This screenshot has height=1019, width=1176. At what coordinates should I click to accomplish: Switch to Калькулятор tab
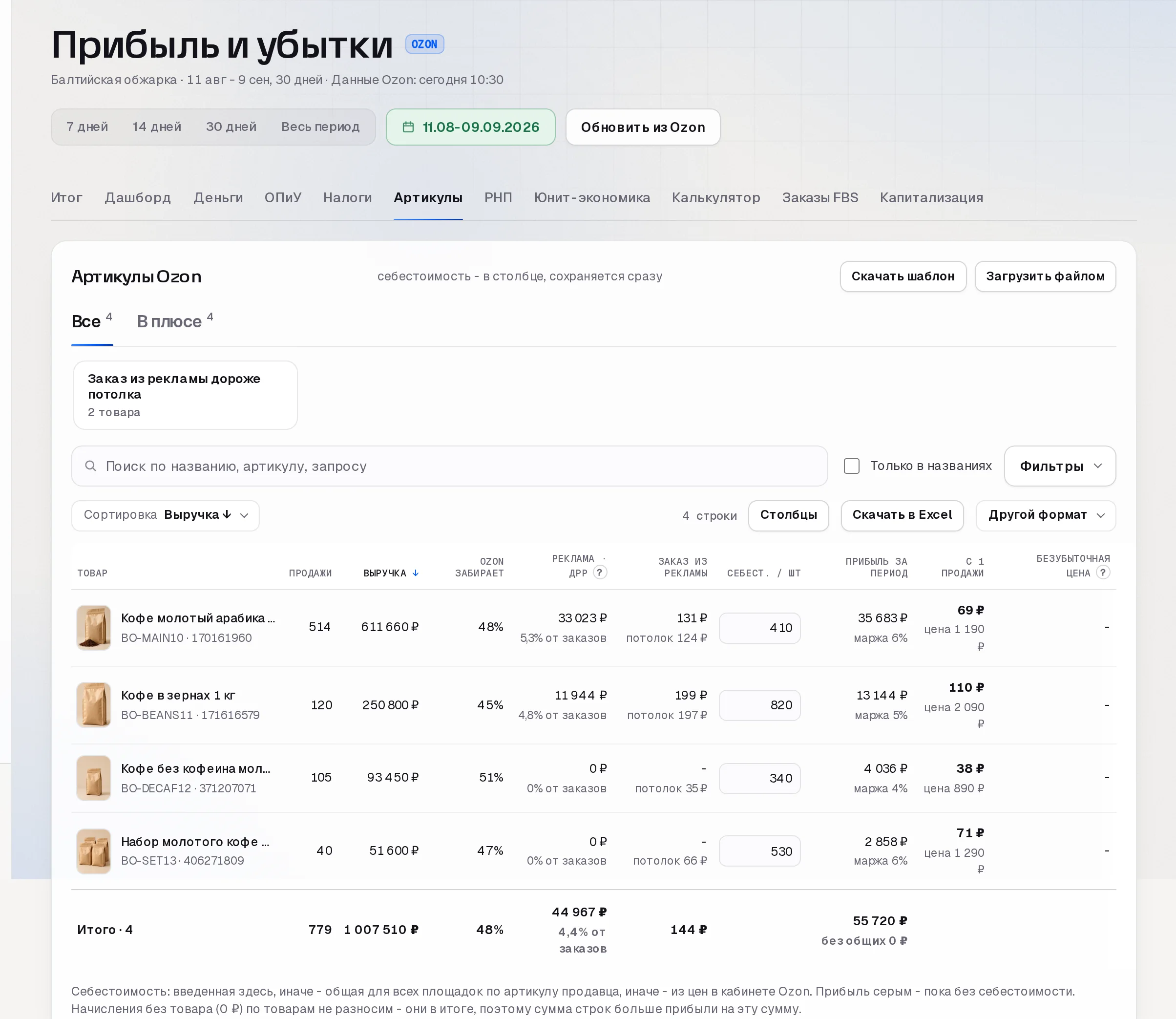pos(715,197)
